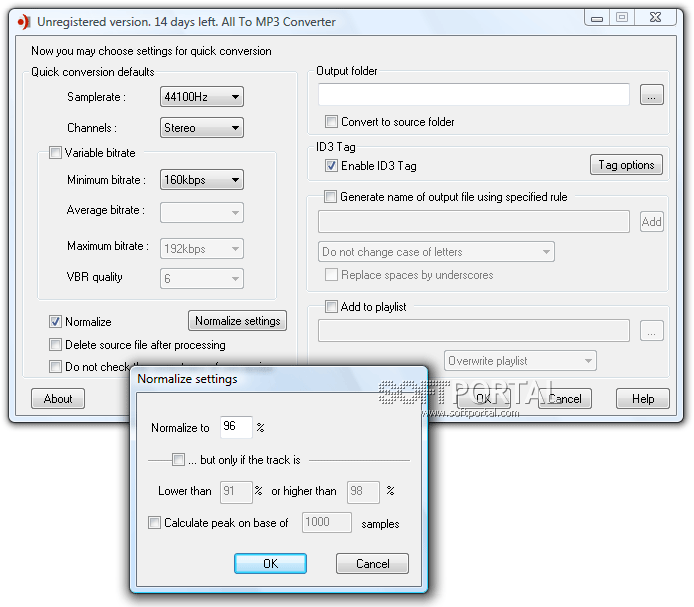Click the Tag options button
Image resolution: width=694 pixels, height=607 pixels.
pos(626,165)
